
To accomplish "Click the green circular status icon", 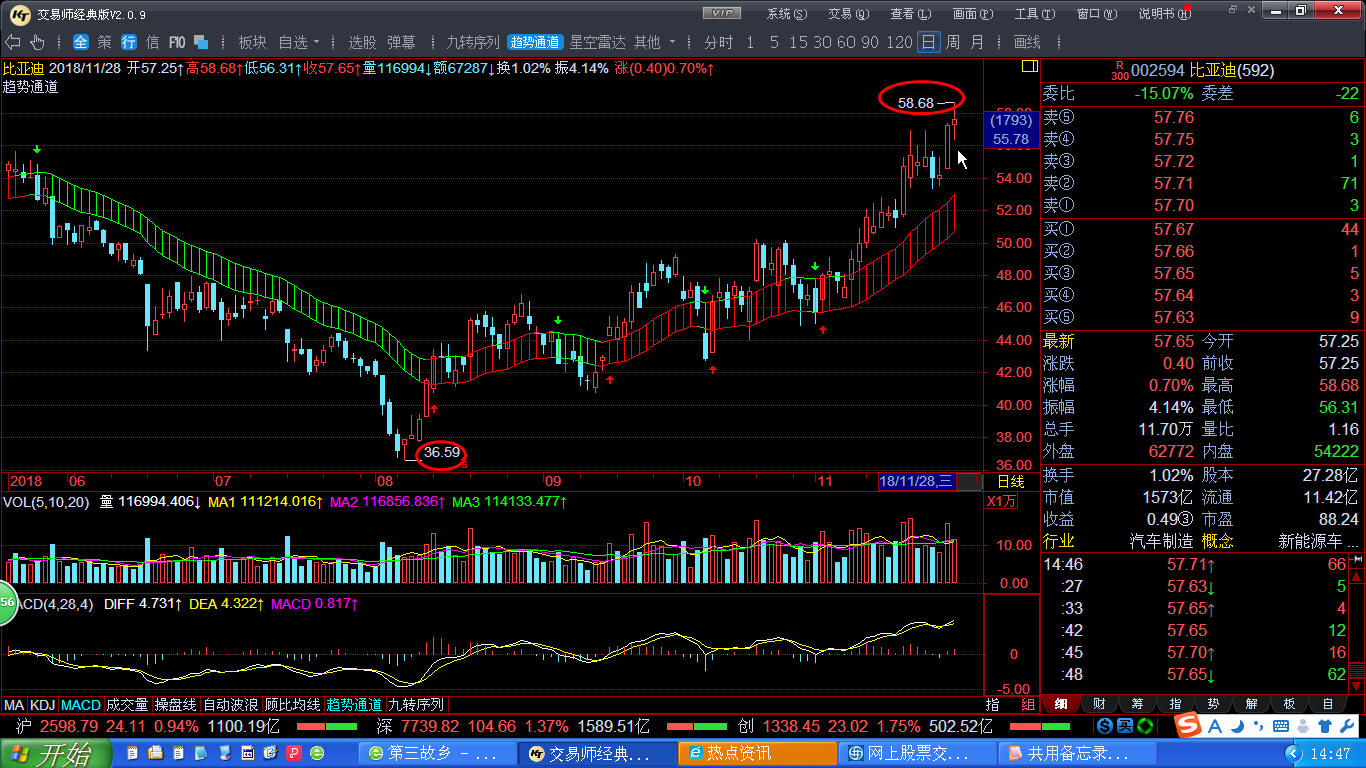I will tap(1145, 725).
